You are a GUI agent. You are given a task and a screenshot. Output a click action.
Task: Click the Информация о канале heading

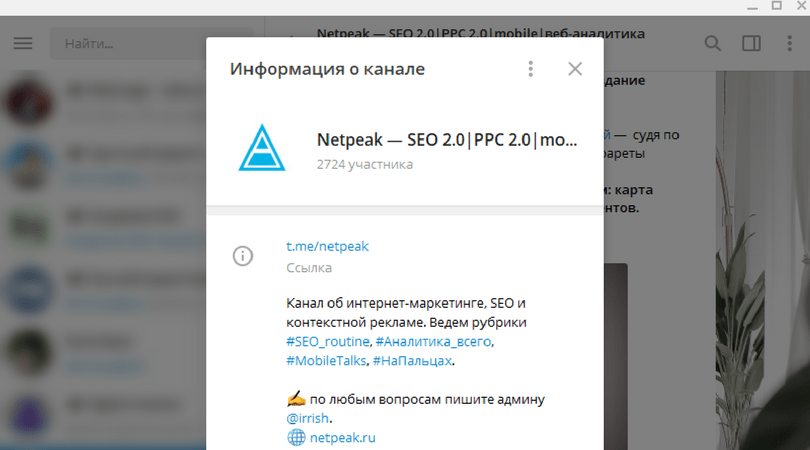328,69
